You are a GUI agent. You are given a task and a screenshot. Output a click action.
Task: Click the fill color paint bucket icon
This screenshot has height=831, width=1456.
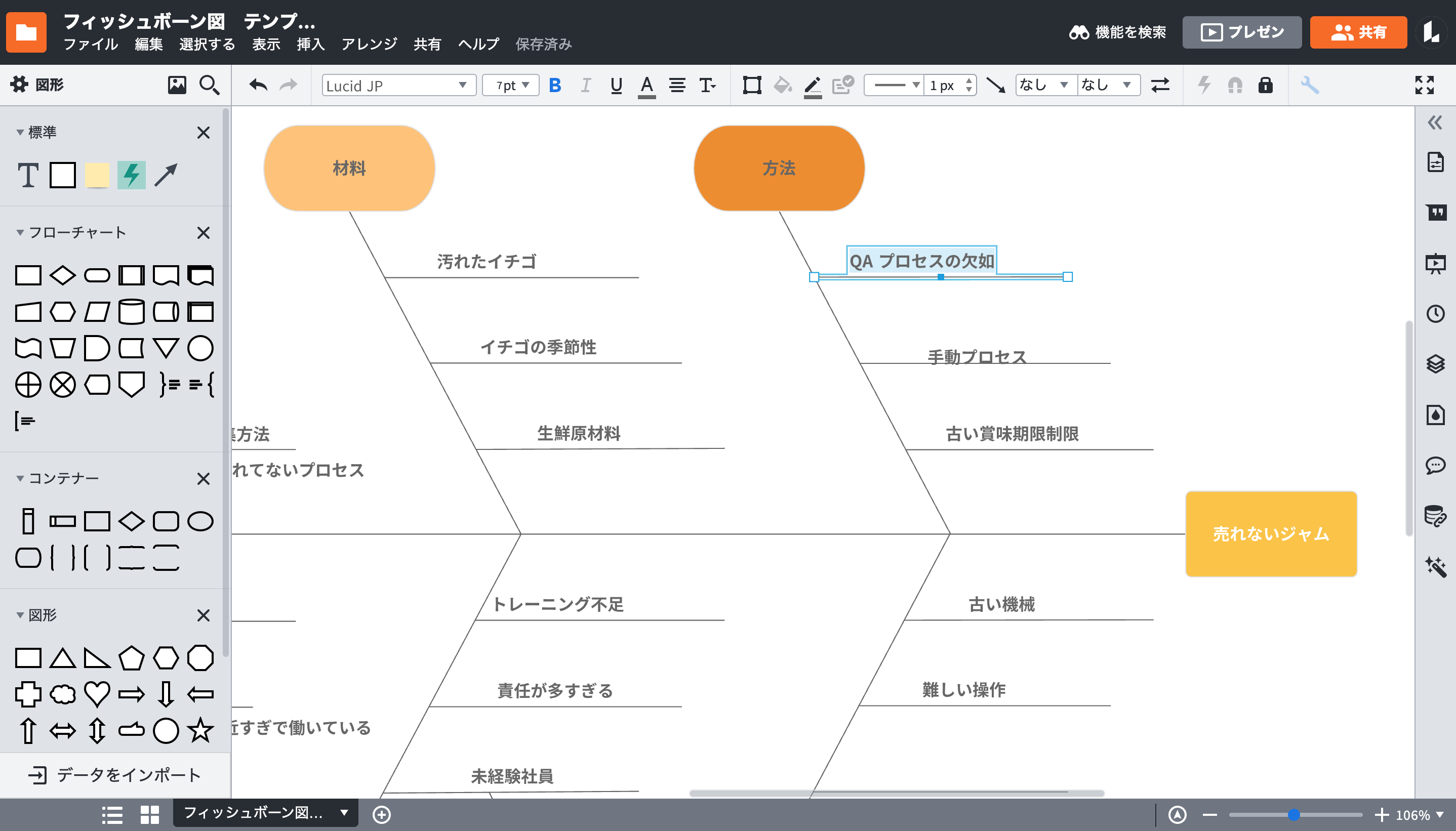tap(782, 86)
